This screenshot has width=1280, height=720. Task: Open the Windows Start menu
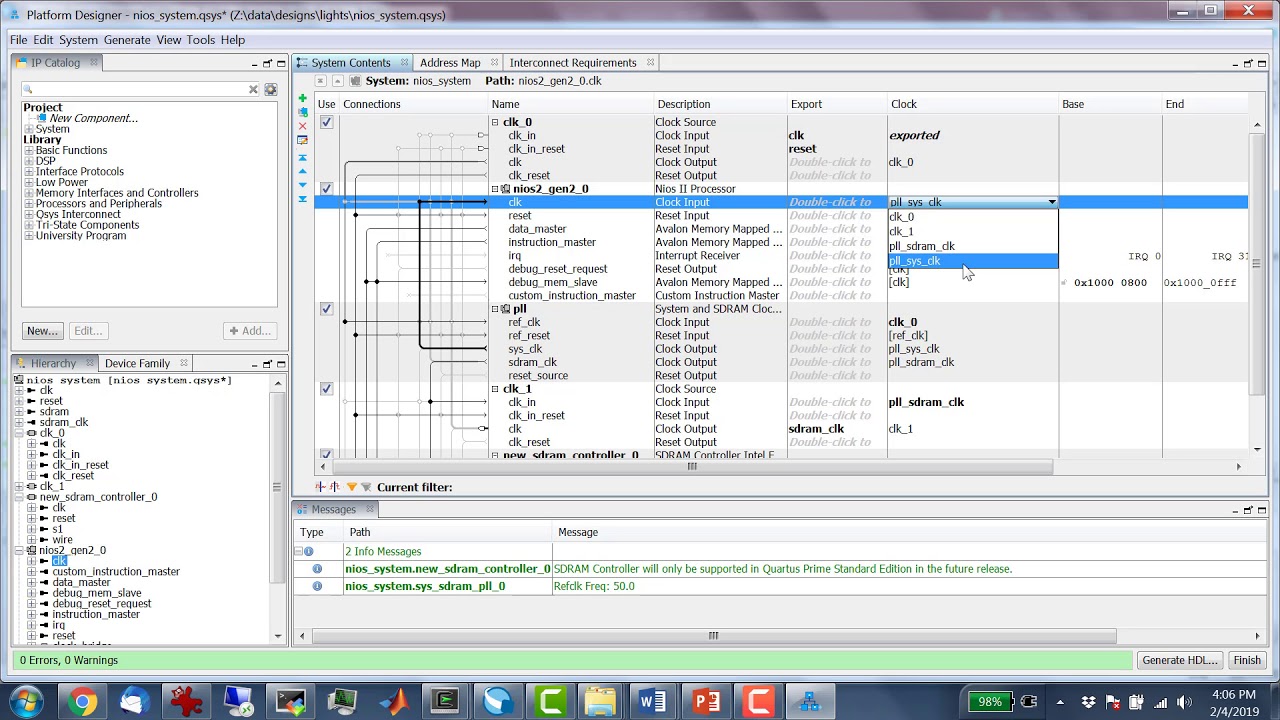(x=27, y=701)
